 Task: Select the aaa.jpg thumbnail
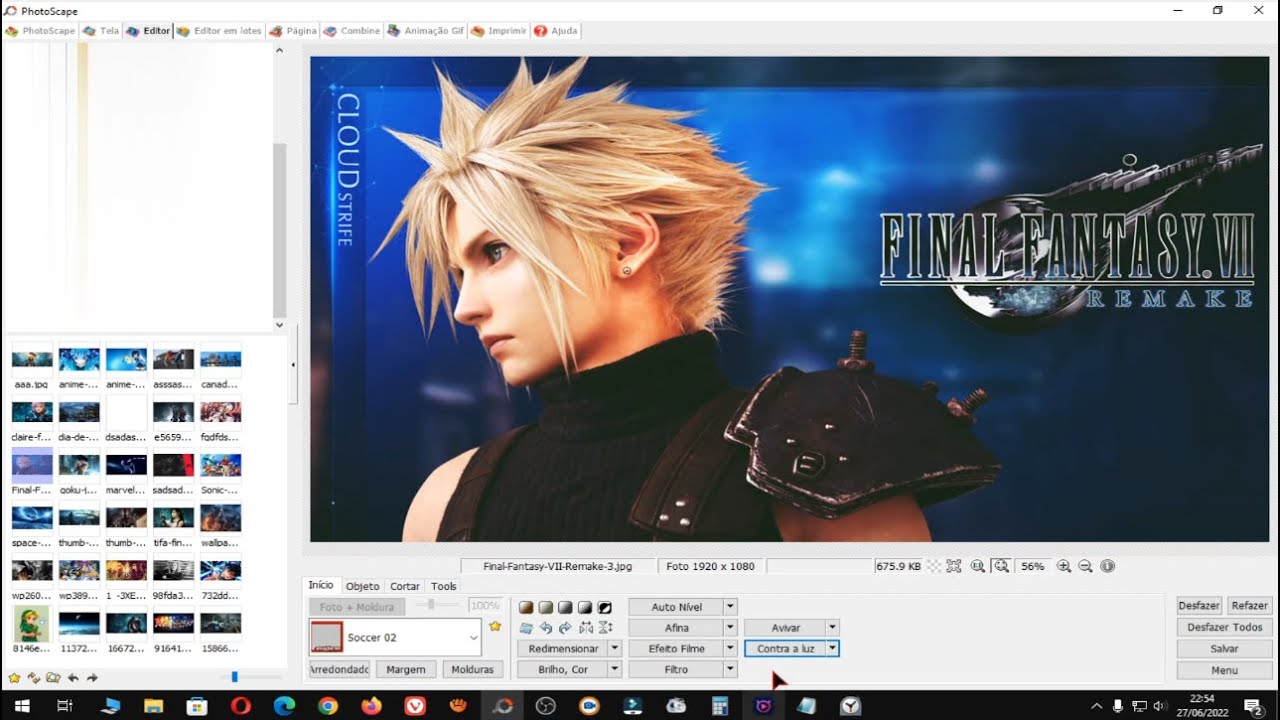(32, 366)
